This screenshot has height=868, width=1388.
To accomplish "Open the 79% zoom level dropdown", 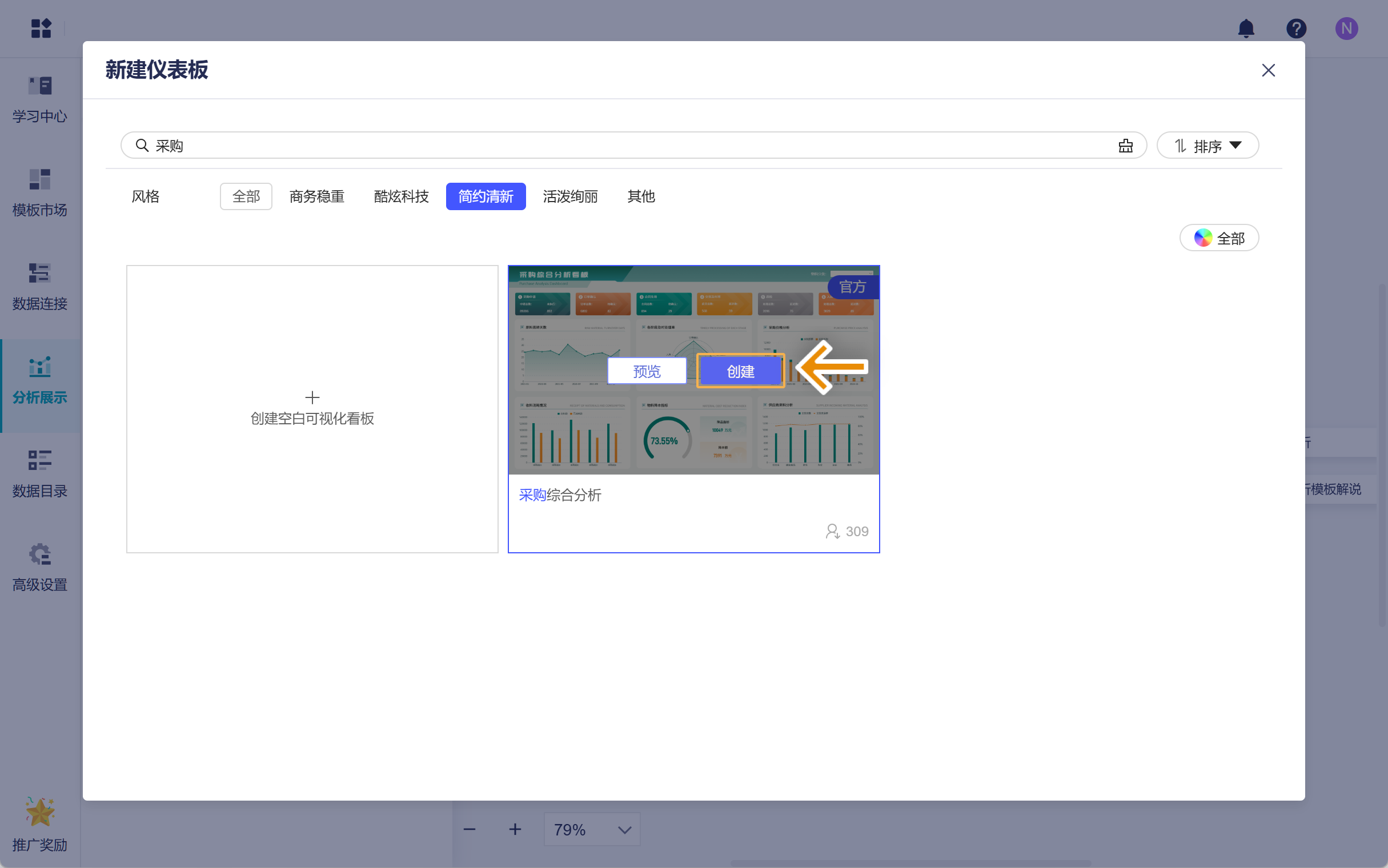I will [x=592, y=829].
